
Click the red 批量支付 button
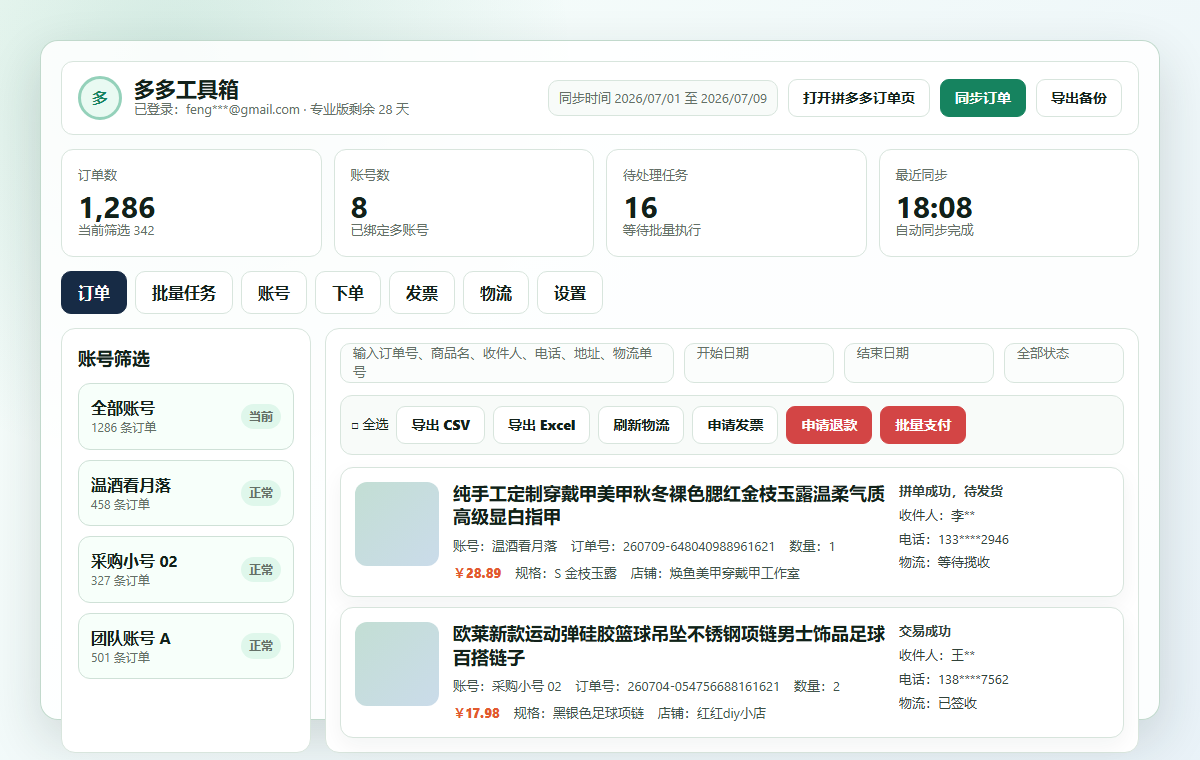(923, 425)
